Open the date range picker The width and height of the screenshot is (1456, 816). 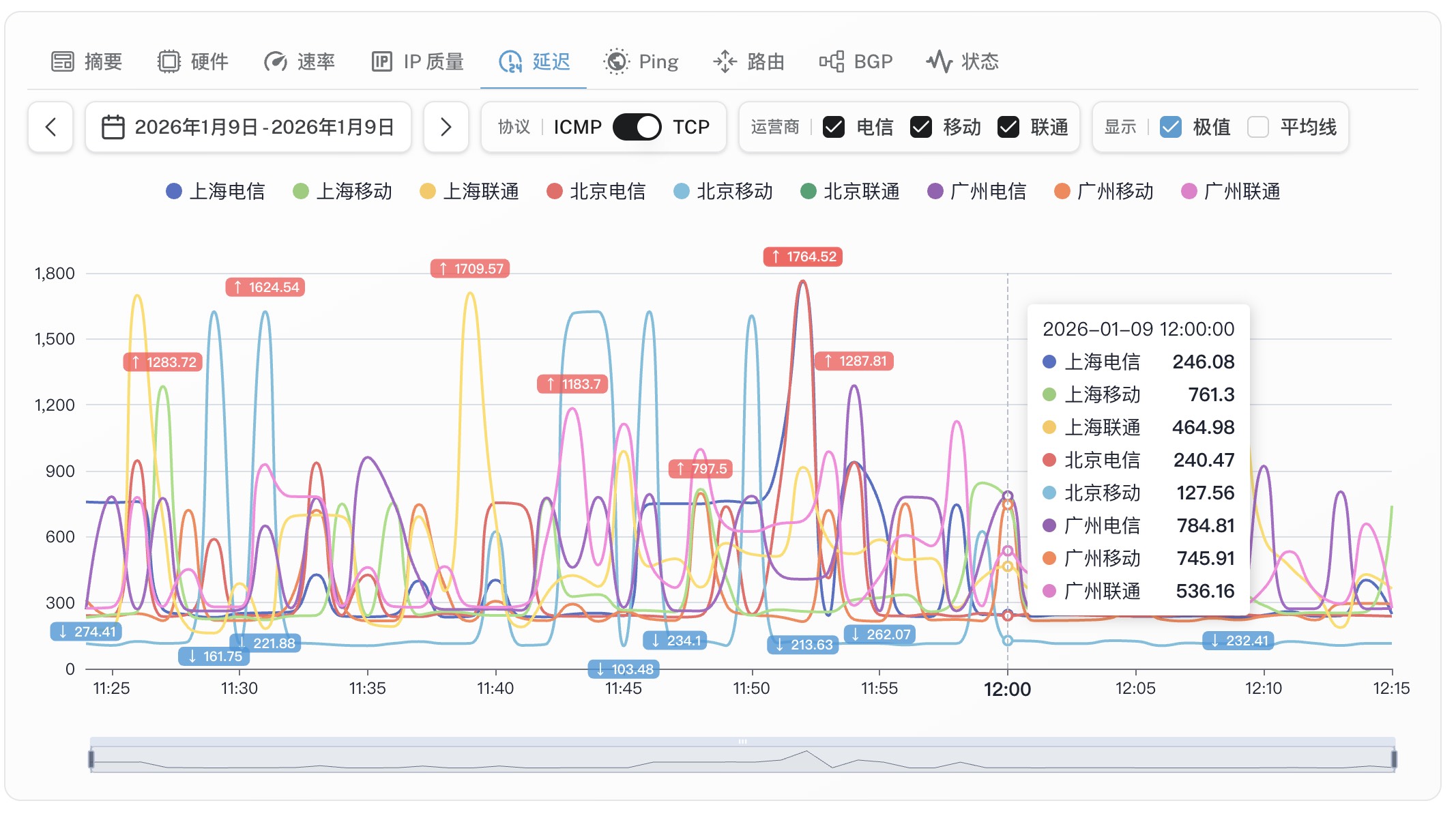click(248, 127)
